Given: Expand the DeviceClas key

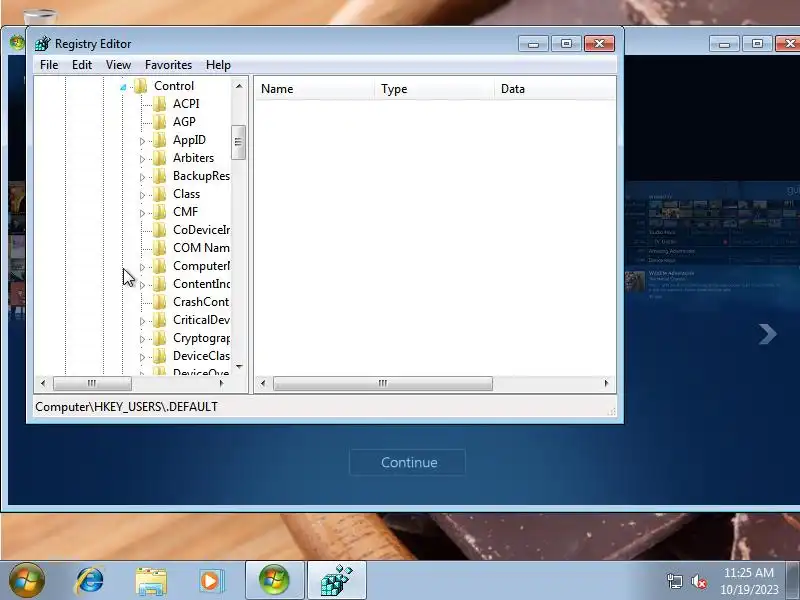Looking at the screenshot, I should coord(142,357).
